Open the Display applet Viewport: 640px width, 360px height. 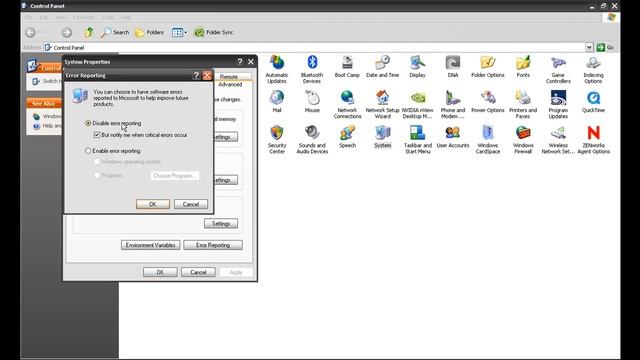tap(417, 67)
